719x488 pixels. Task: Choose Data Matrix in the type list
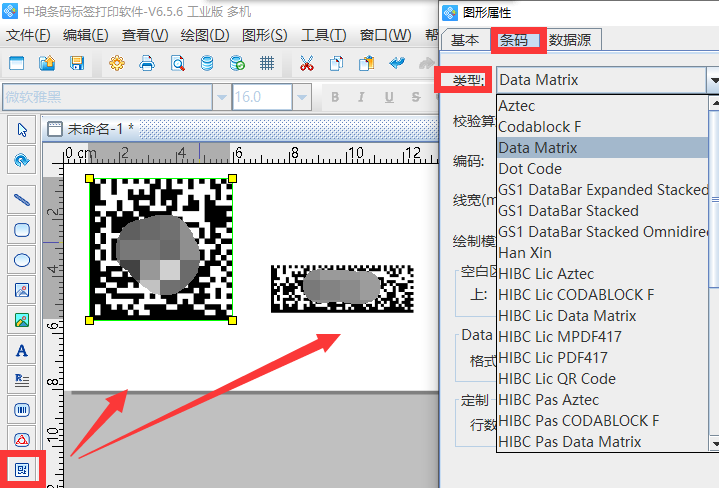click(603, 148)
